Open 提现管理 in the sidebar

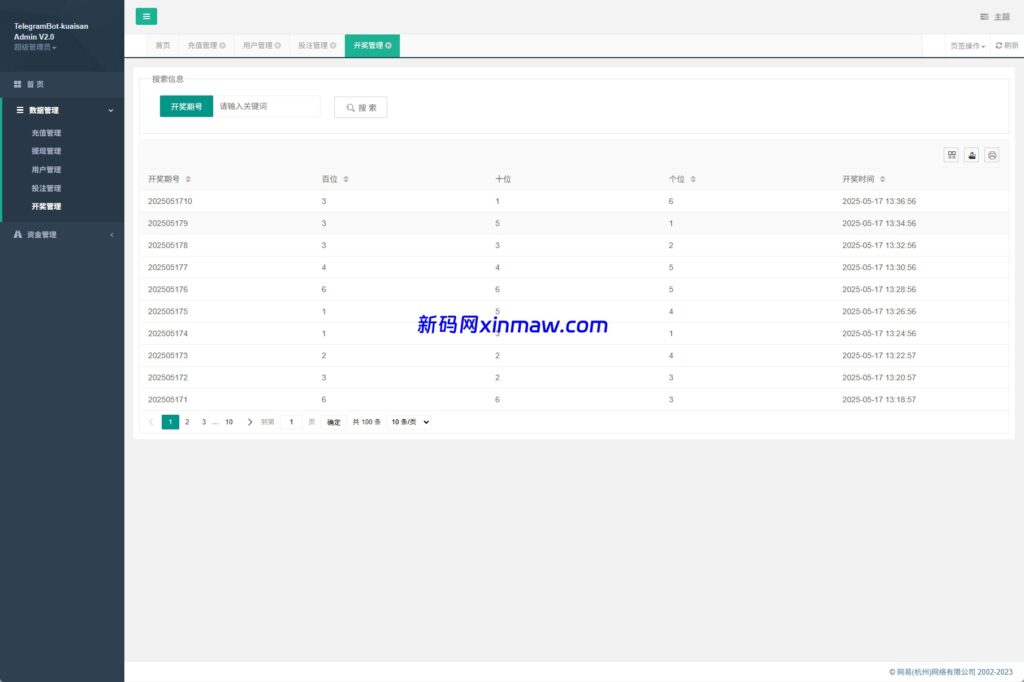[46, 151]
